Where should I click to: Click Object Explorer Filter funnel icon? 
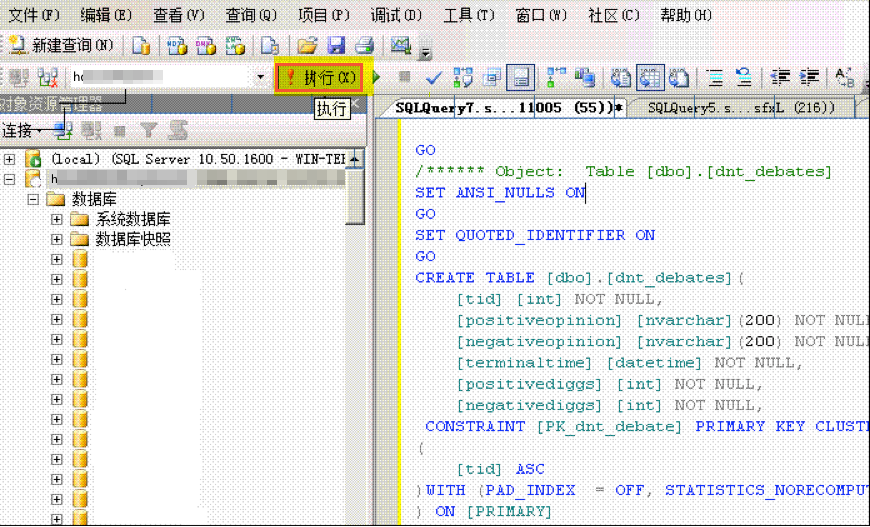148,131
